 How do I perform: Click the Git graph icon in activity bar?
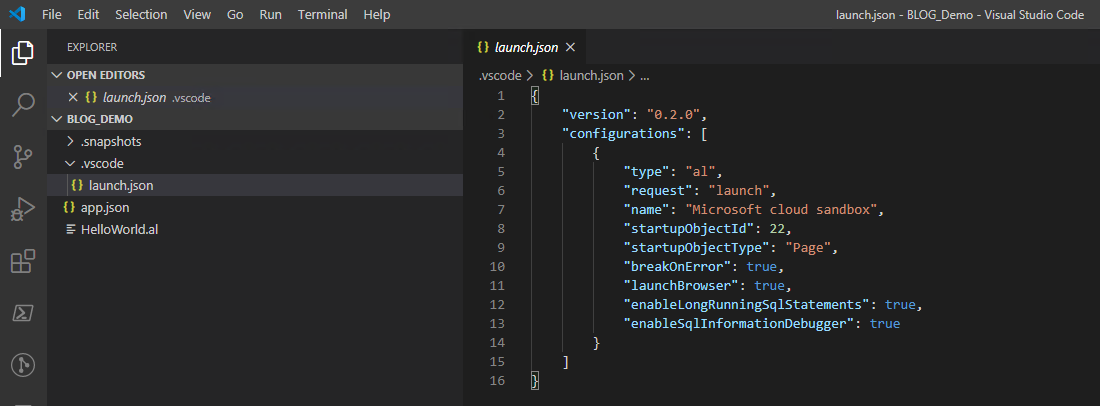coord(22,366)
